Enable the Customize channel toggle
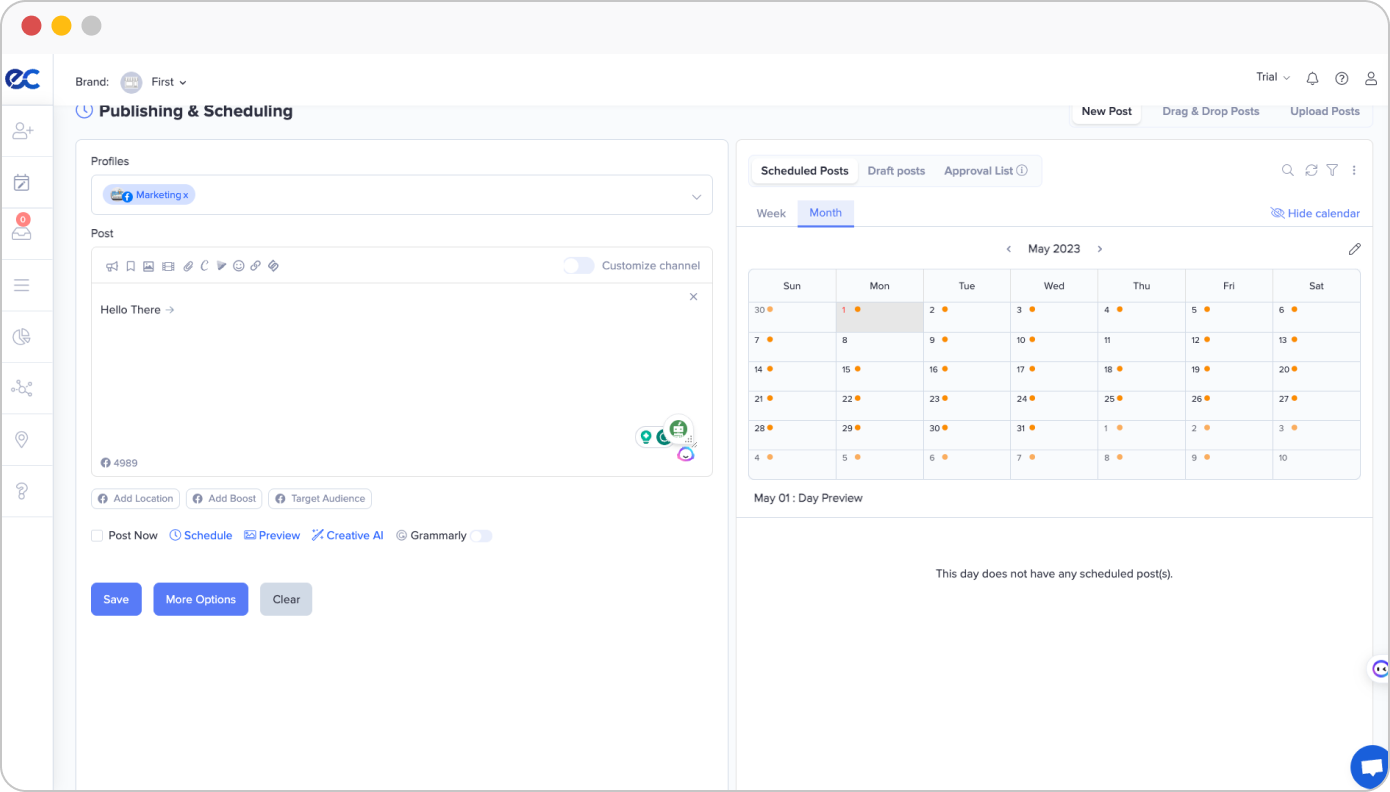 click(578, 266)
